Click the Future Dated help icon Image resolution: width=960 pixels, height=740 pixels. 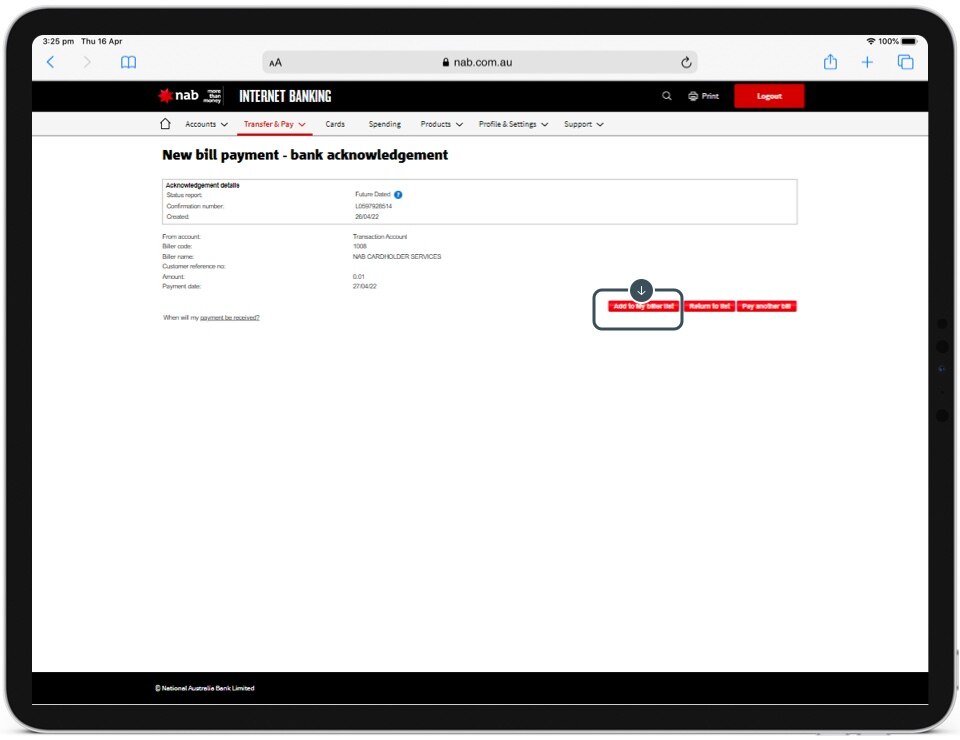click(398, 195)
